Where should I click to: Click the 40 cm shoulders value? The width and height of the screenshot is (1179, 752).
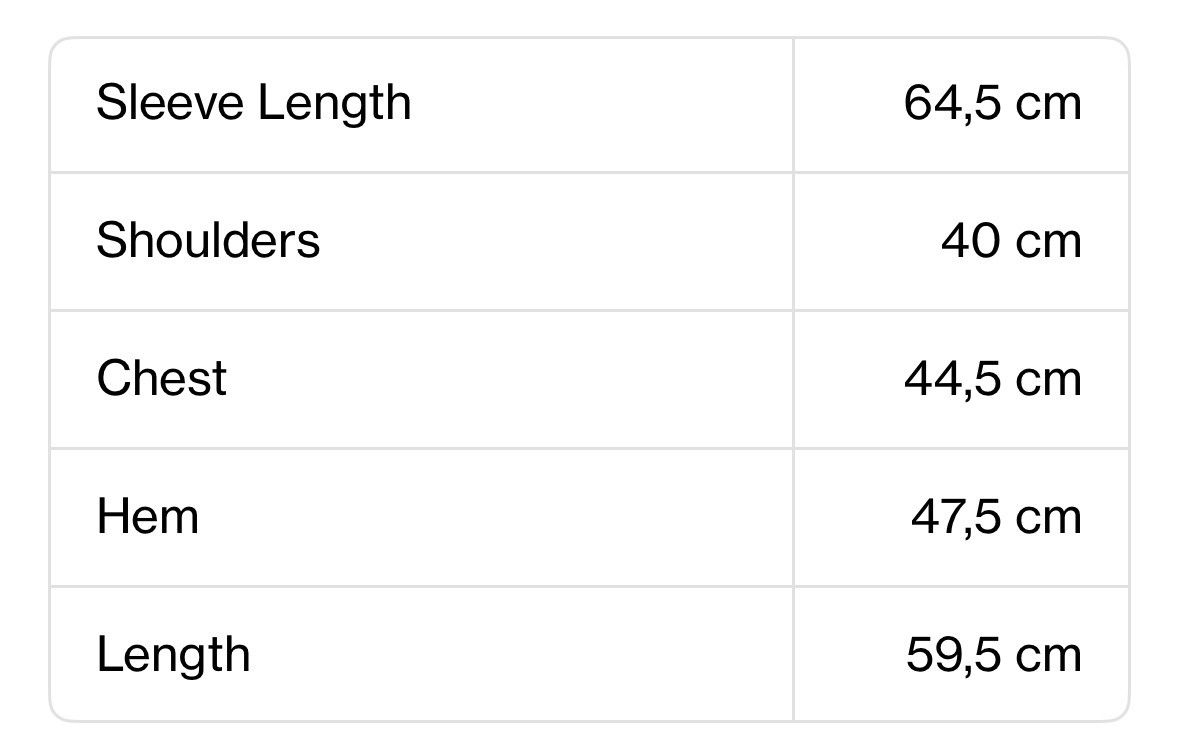tap(1011, 241)
